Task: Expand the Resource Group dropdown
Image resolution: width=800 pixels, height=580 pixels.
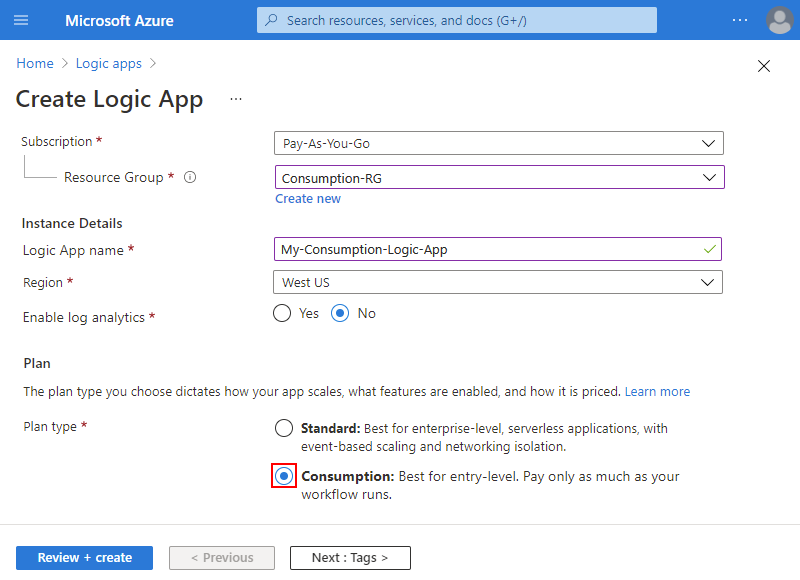Action: [498, 178]
